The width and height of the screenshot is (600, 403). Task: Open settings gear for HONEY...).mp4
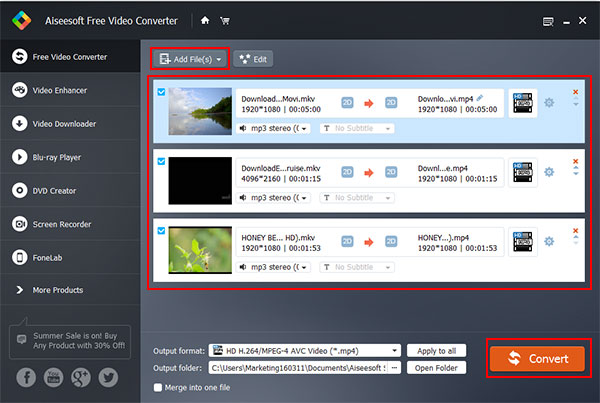549,241
